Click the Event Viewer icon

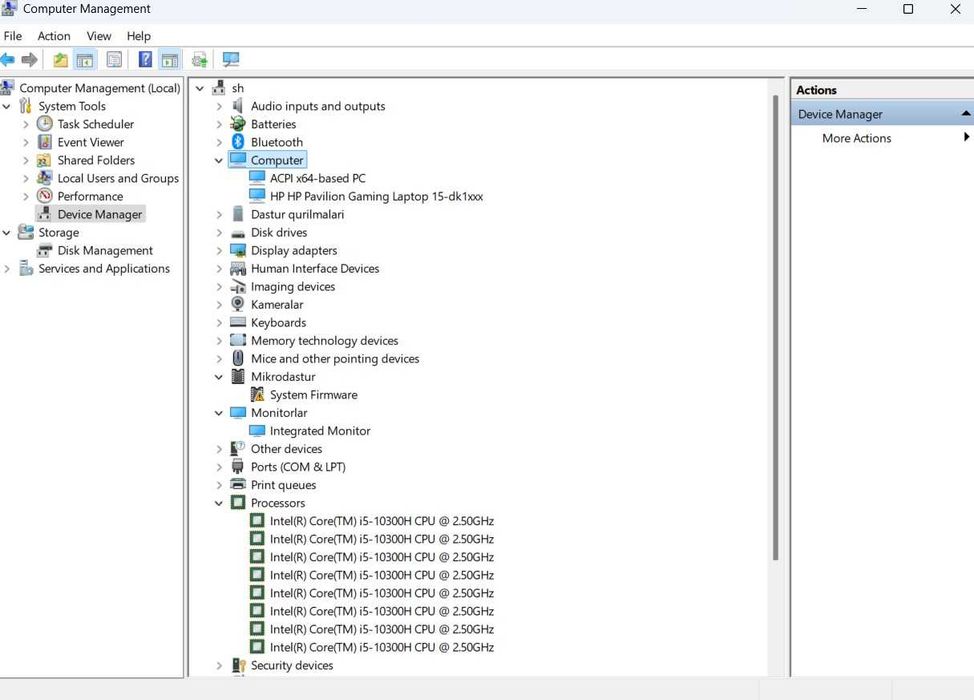(45, 142)
